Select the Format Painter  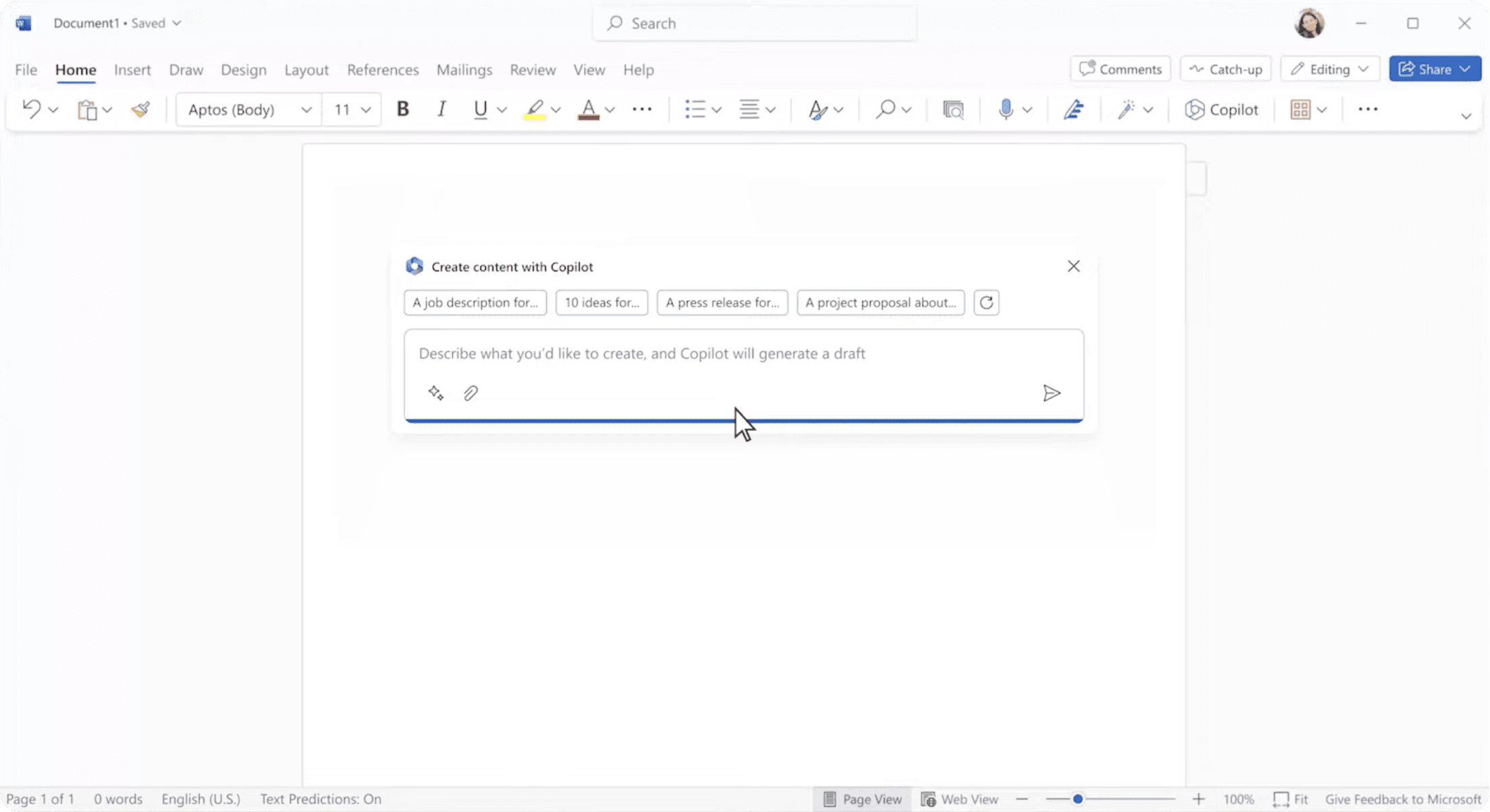click(x=139, y=109)
